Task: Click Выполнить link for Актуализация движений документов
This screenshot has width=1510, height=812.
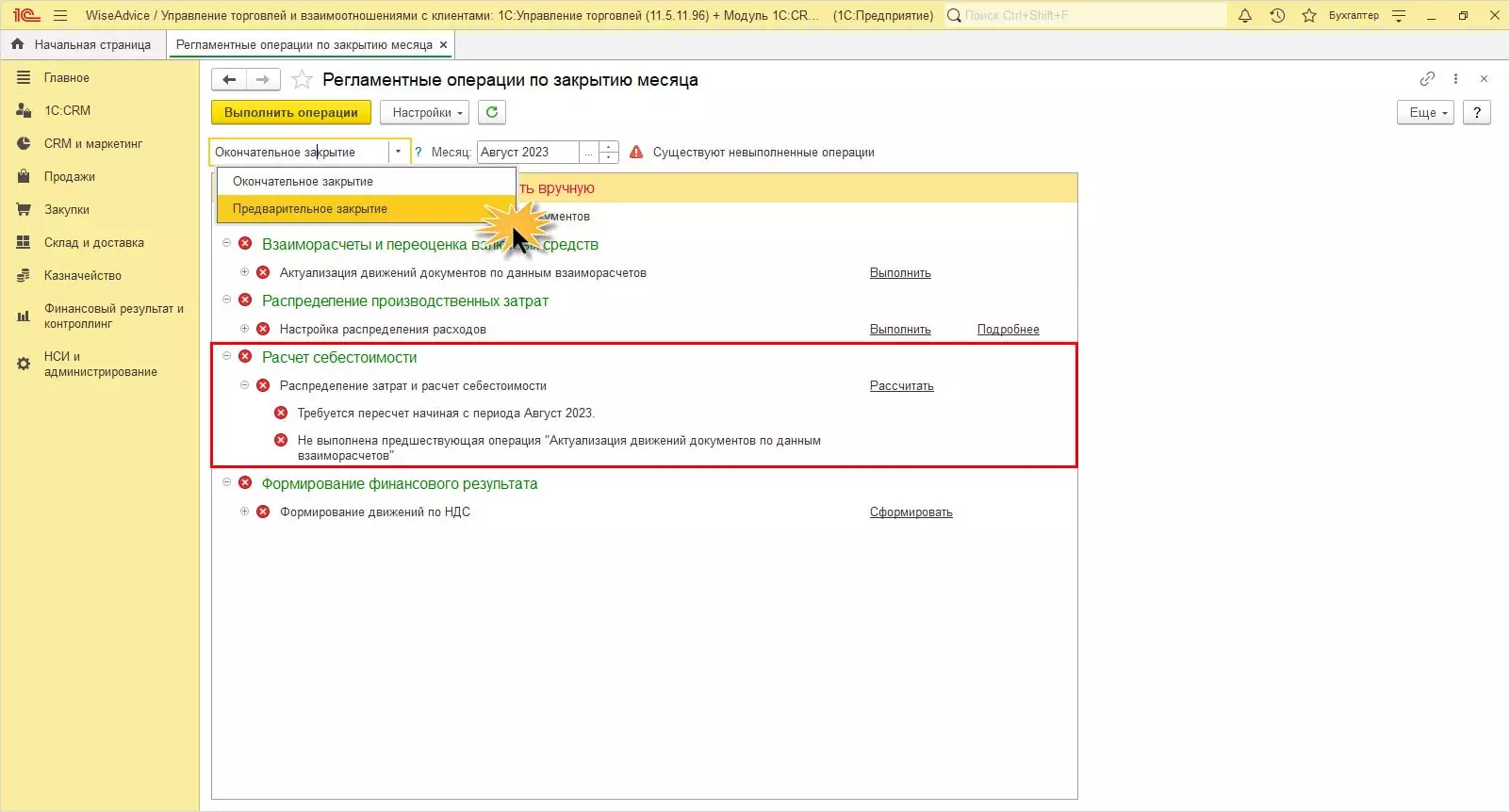Action: coord(900,273)
